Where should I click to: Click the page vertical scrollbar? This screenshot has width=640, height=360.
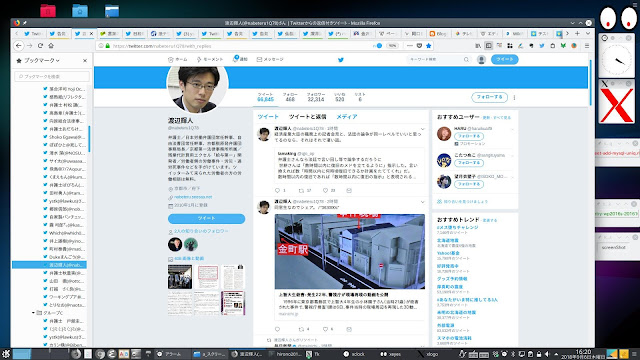tap(590, 83)
